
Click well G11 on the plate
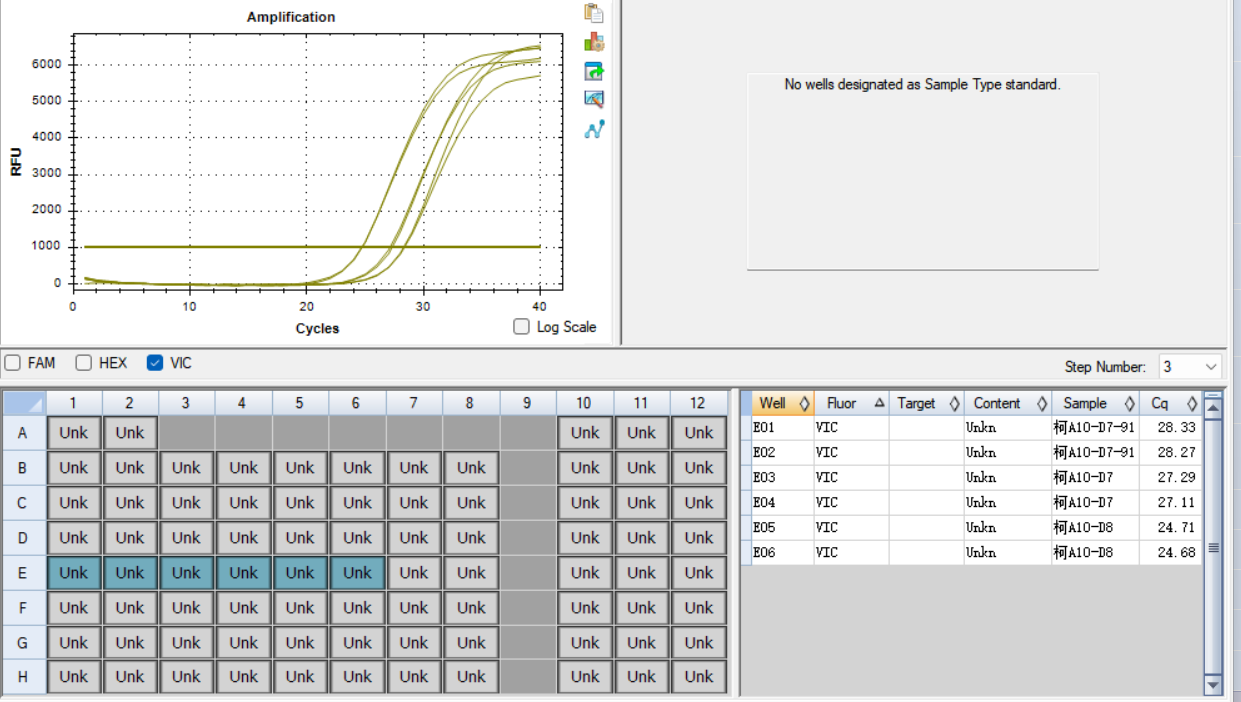click(642, 643)
